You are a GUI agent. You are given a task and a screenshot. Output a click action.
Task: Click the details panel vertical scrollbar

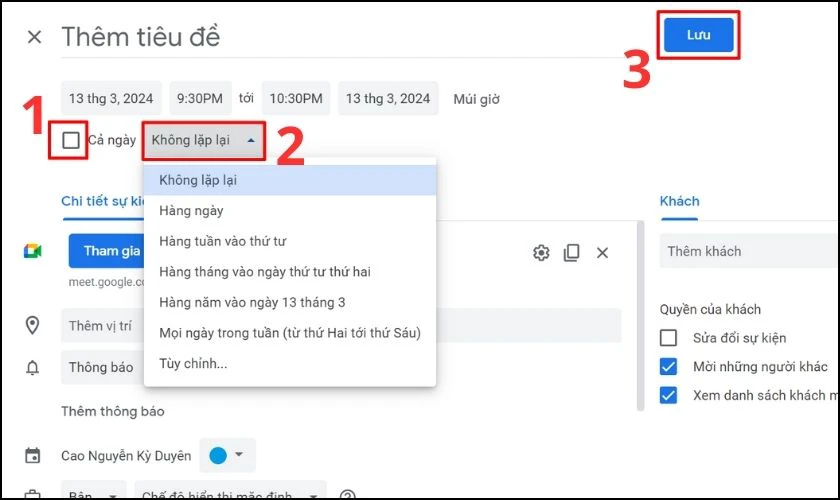640,316
